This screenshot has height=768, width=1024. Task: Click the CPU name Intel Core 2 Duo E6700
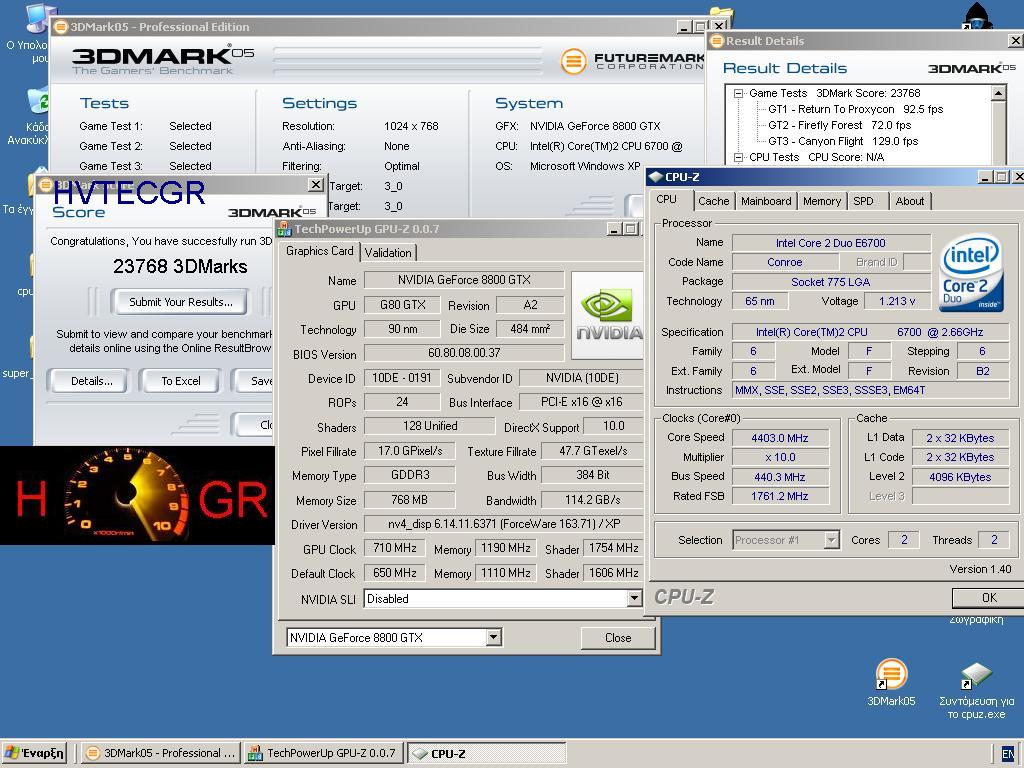pyautogui.click(x=831, y=243)
